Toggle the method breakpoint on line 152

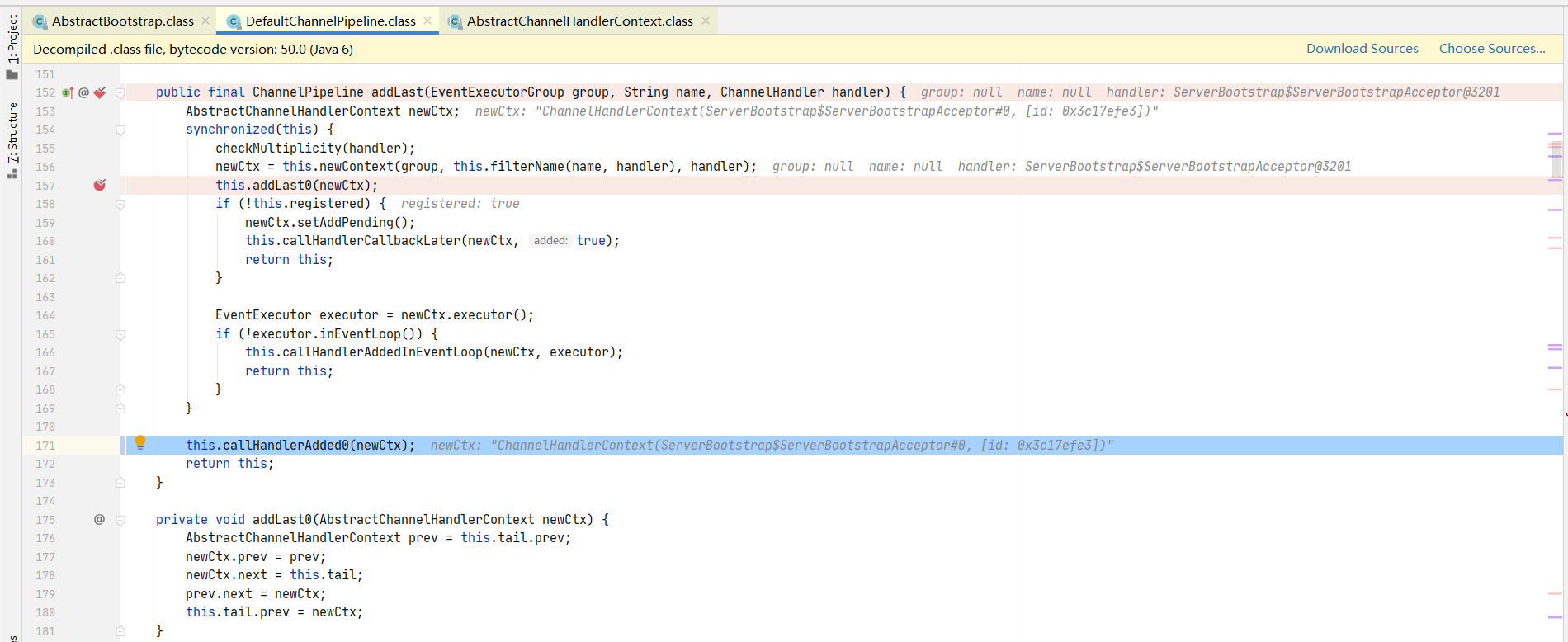point(100,92)
